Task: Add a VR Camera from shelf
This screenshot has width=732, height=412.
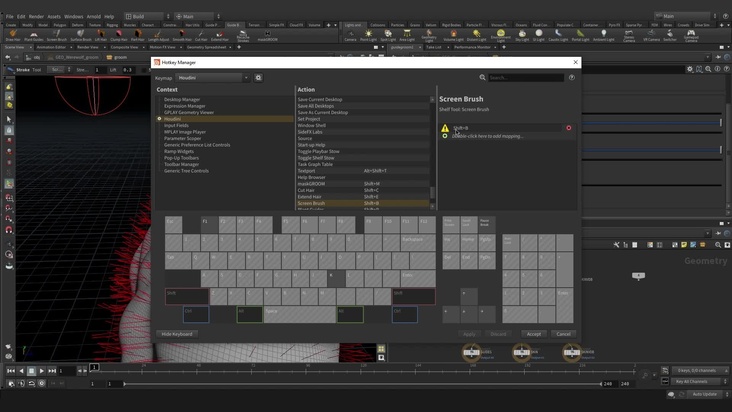Action: point(651,35)
